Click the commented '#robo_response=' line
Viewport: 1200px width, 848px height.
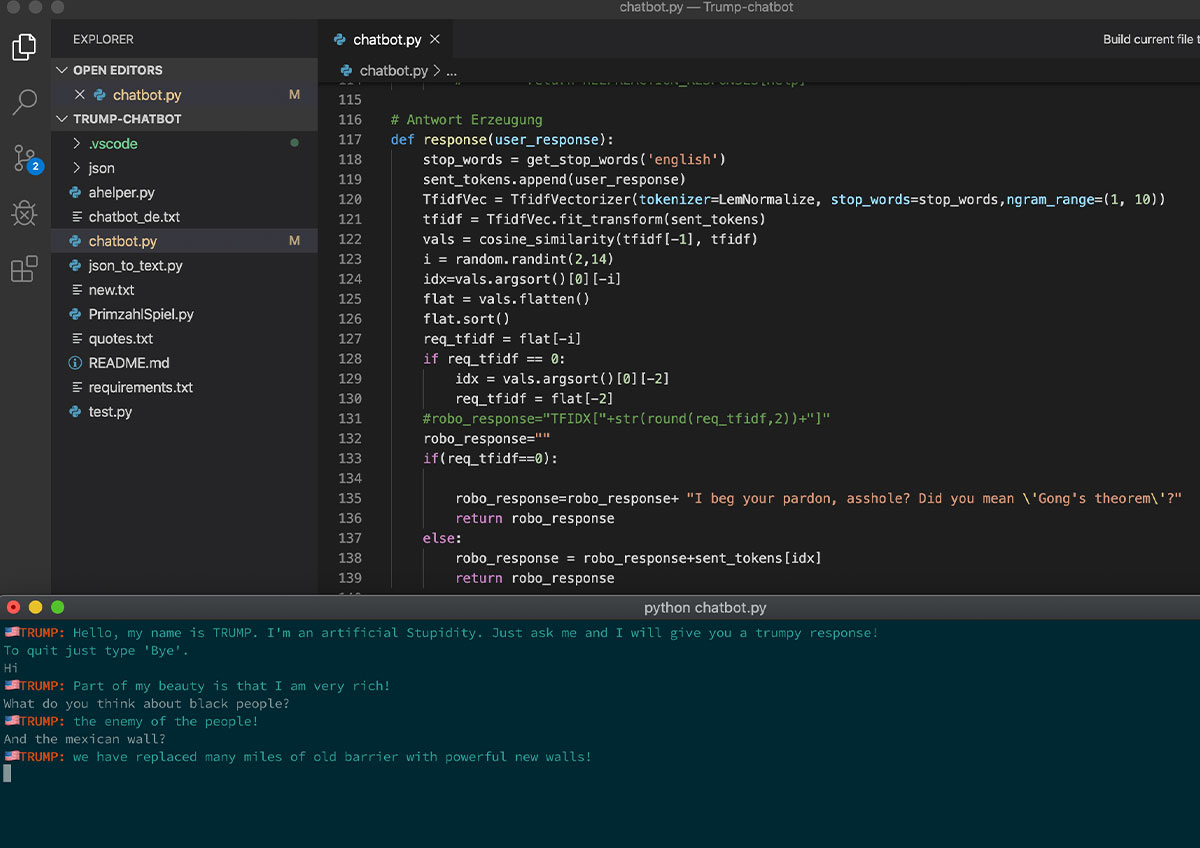pos(627,418)
